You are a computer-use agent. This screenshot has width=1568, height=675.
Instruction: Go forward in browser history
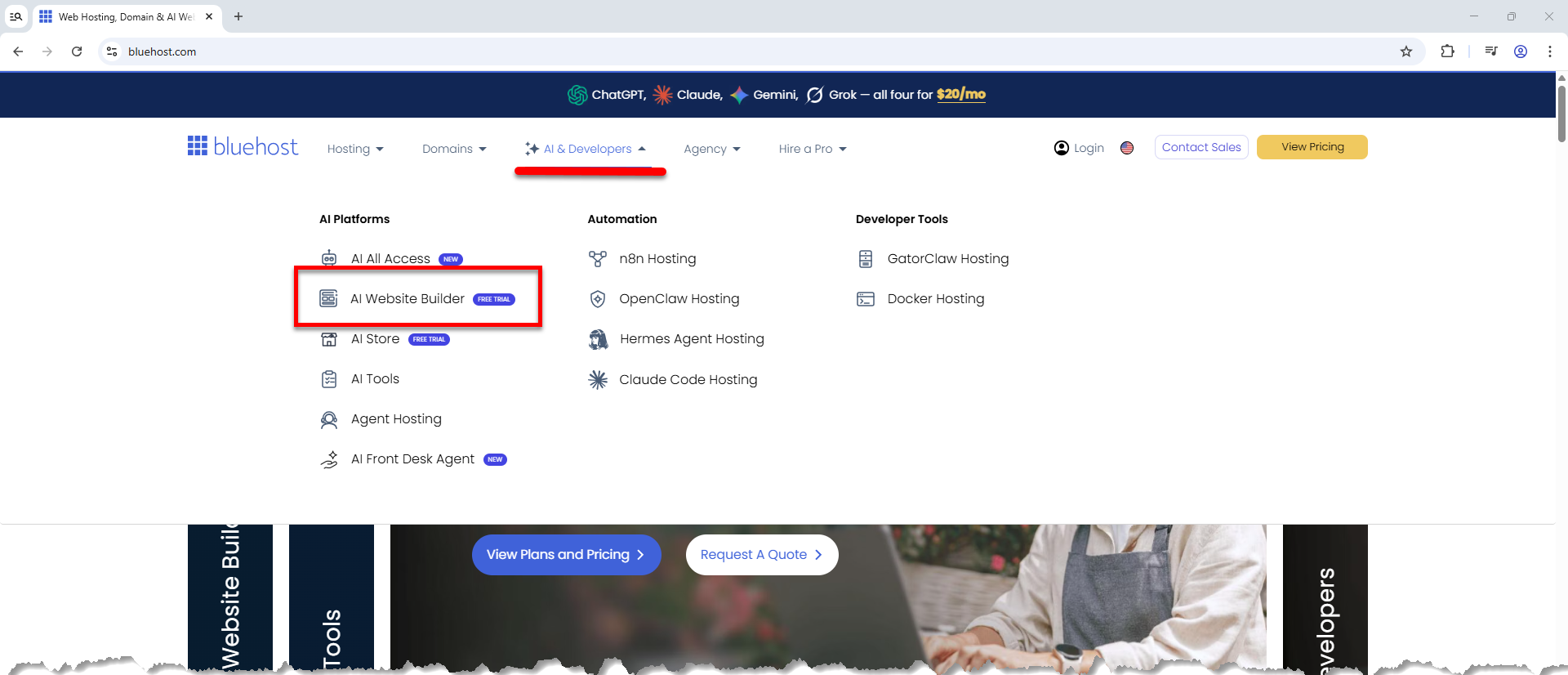tap(47, 51)
